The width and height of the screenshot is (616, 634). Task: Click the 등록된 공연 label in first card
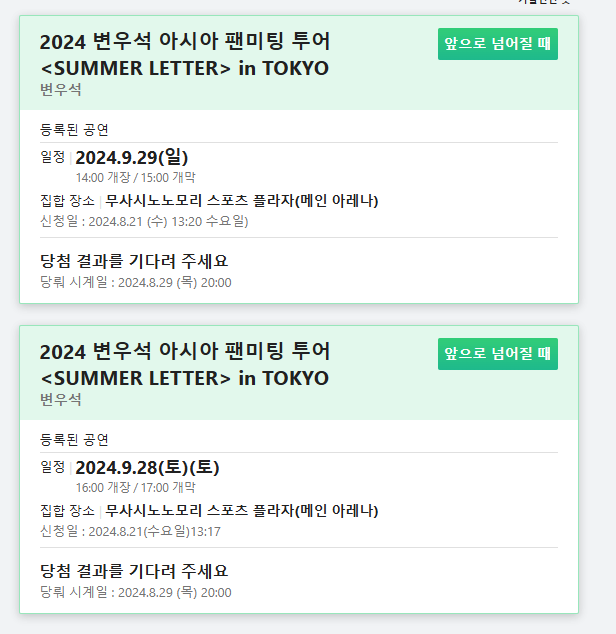point(74,130)
